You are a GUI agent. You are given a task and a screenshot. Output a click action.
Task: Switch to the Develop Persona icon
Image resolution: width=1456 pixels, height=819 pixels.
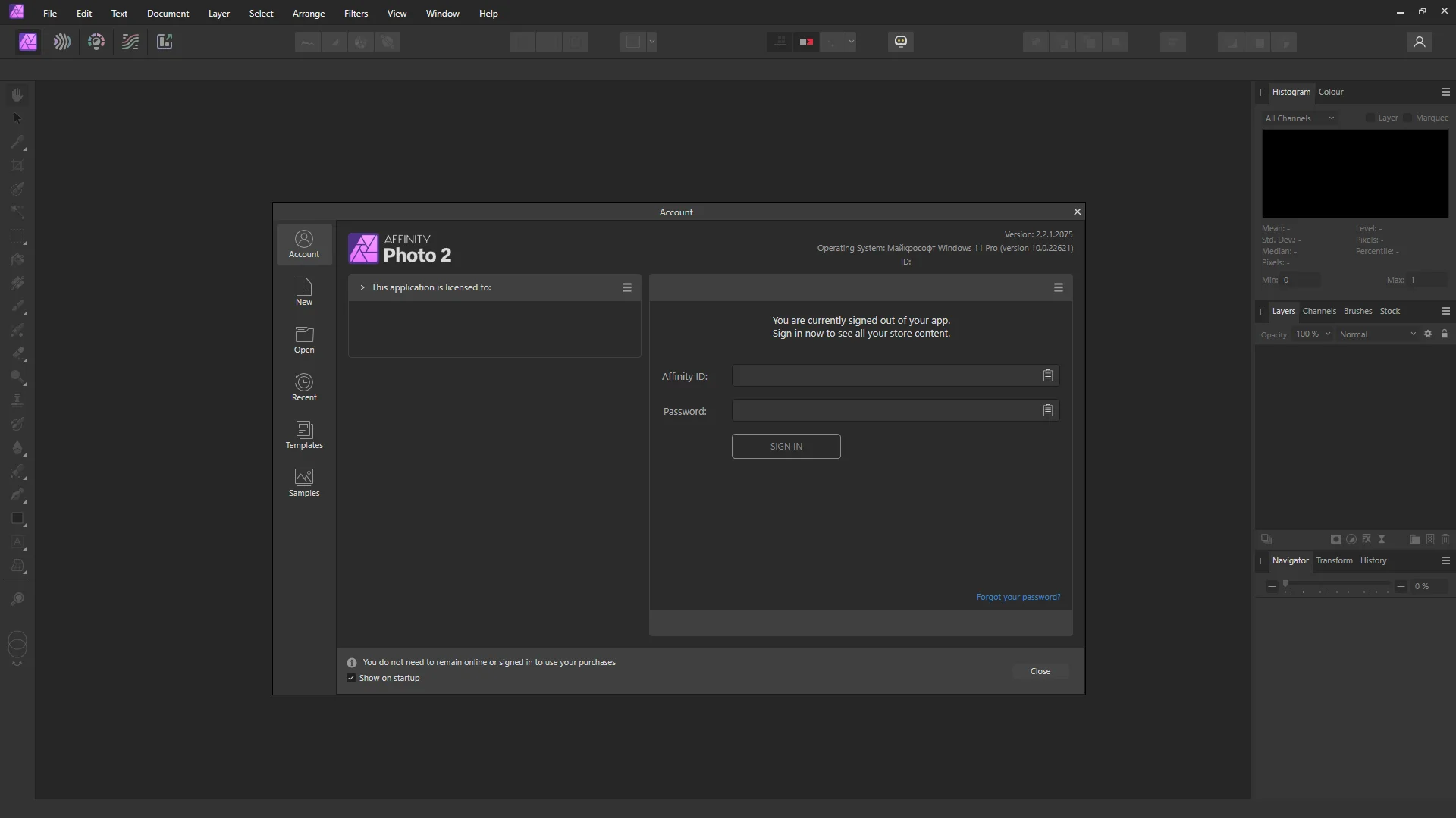click(96, 42)
